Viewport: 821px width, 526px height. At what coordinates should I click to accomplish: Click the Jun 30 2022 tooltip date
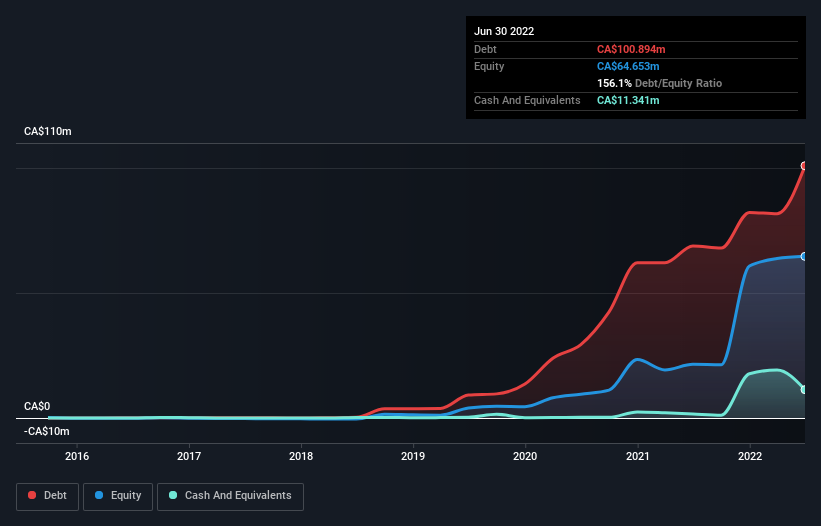coord(504,31)
